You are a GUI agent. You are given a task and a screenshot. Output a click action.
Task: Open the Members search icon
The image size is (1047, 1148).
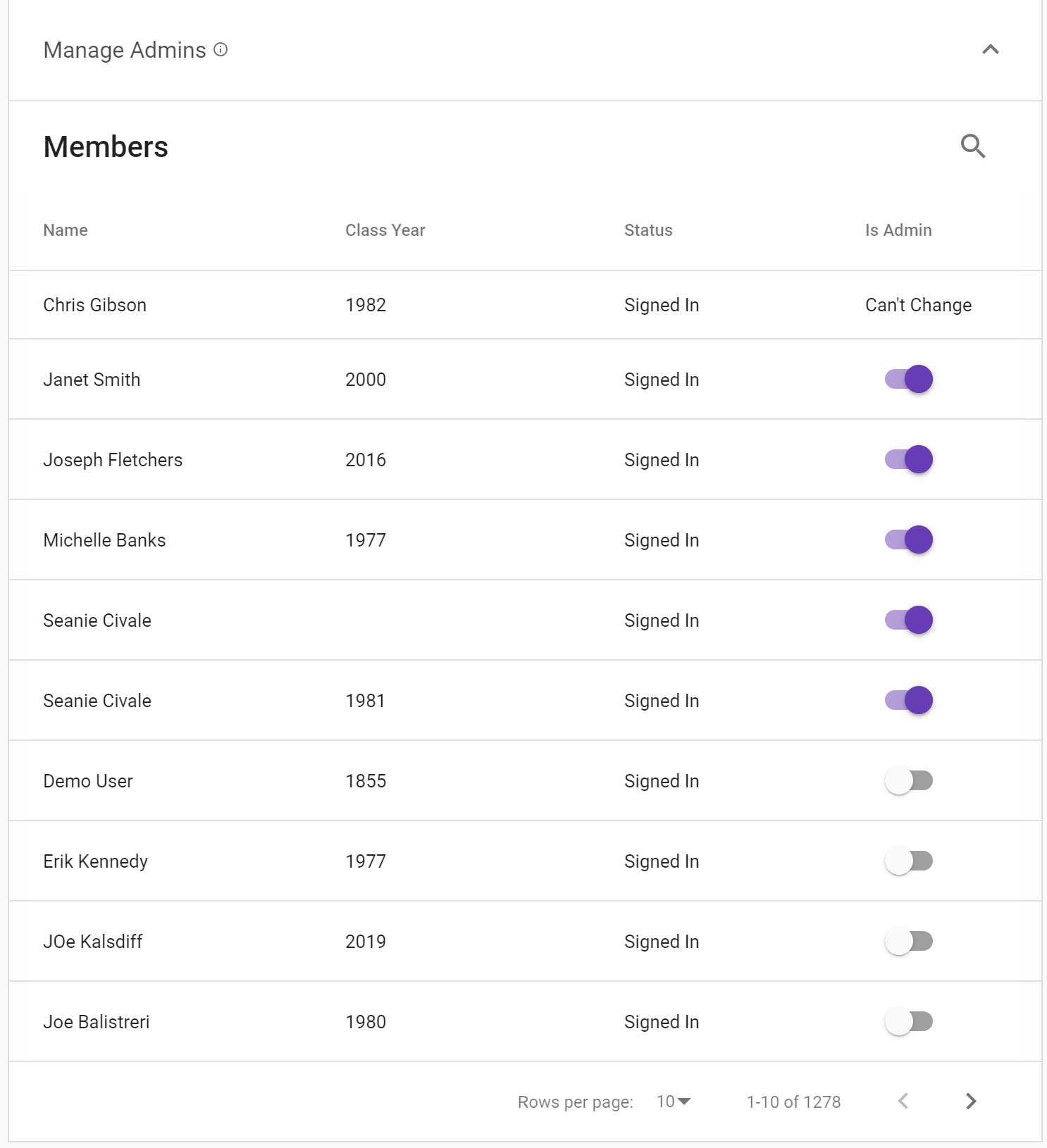(973, 146)
